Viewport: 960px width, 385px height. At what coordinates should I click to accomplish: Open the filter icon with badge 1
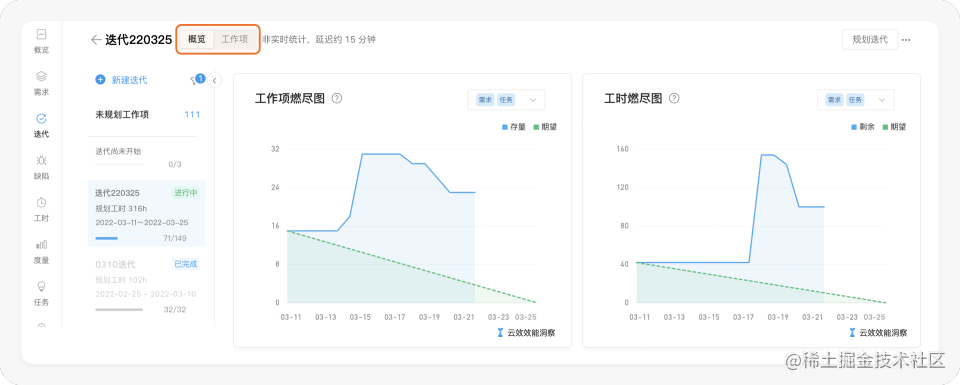click(x=197, y=80)
